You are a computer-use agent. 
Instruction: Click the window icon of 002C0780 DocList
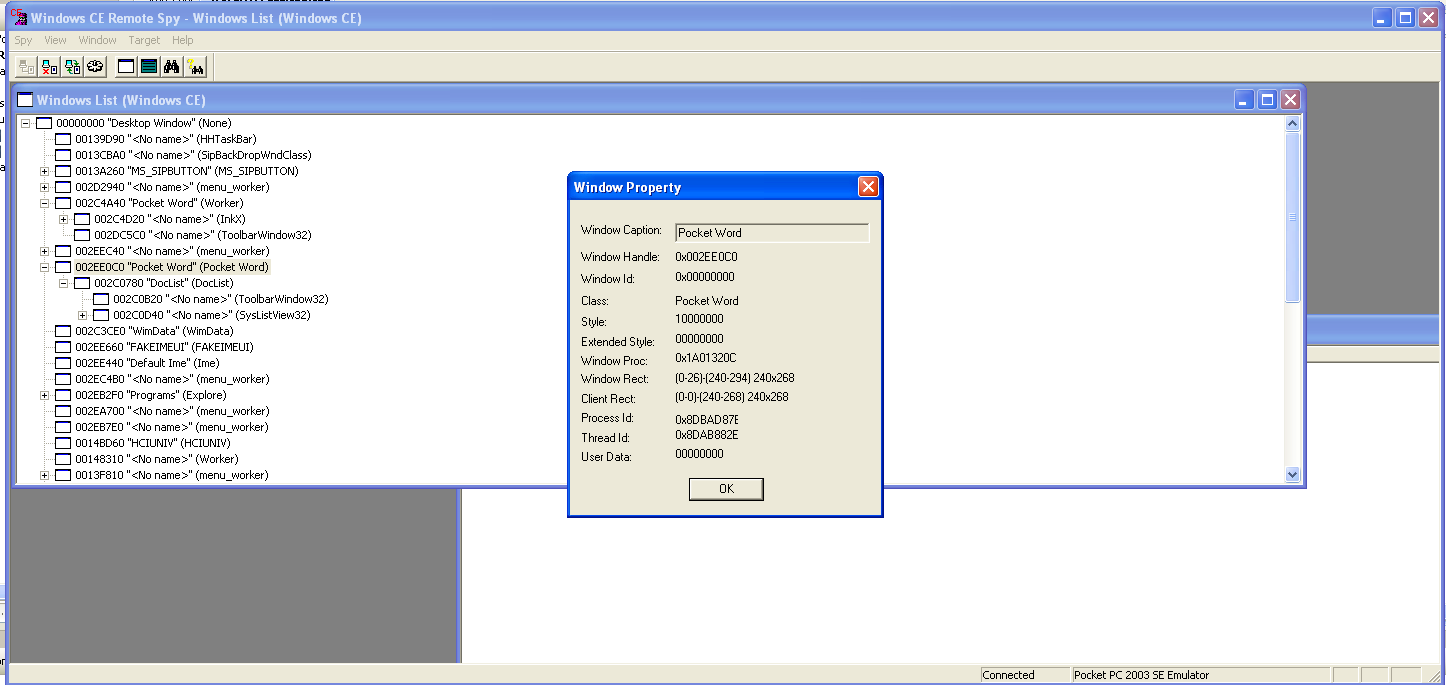(x=82, y=283)
